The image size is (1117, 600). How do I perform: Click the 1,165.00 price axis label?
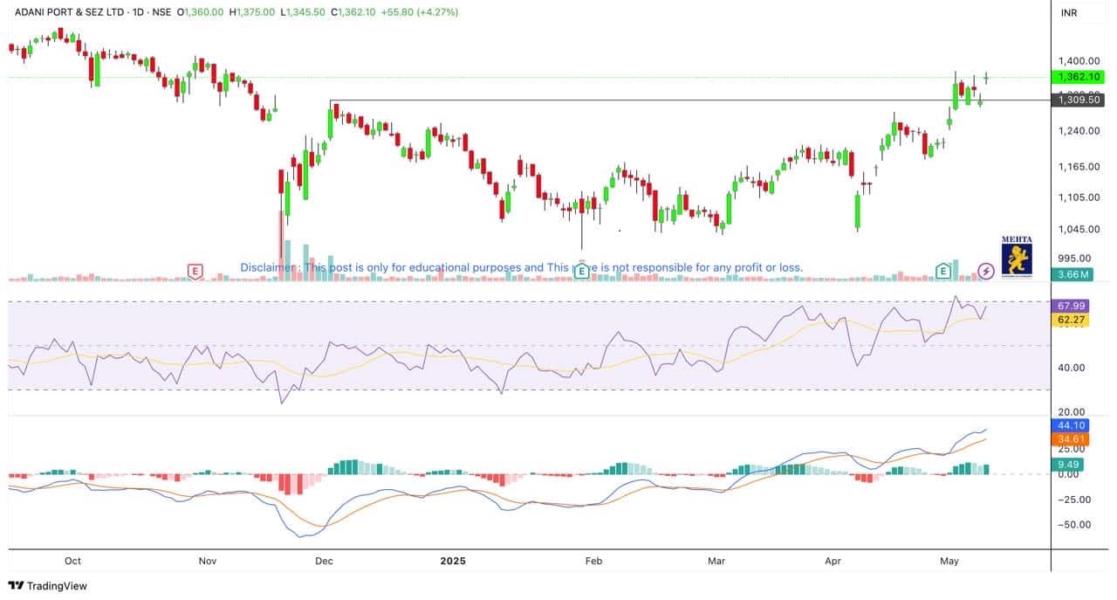(1079, 167)
